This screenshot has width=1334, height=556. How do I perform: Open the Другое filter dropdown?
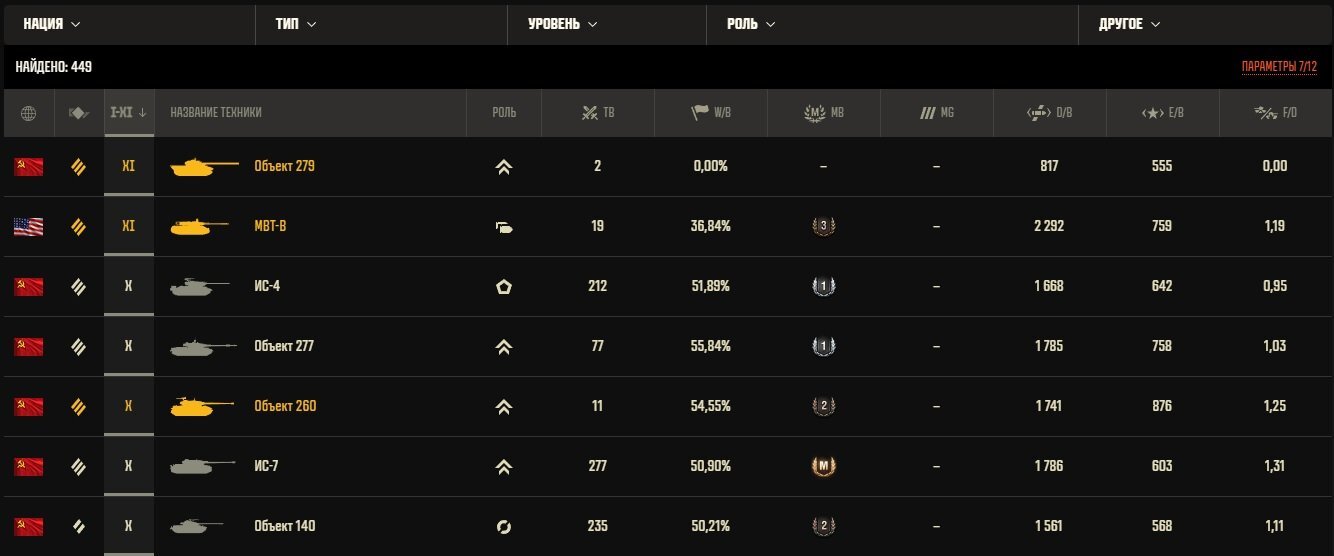1130,24
